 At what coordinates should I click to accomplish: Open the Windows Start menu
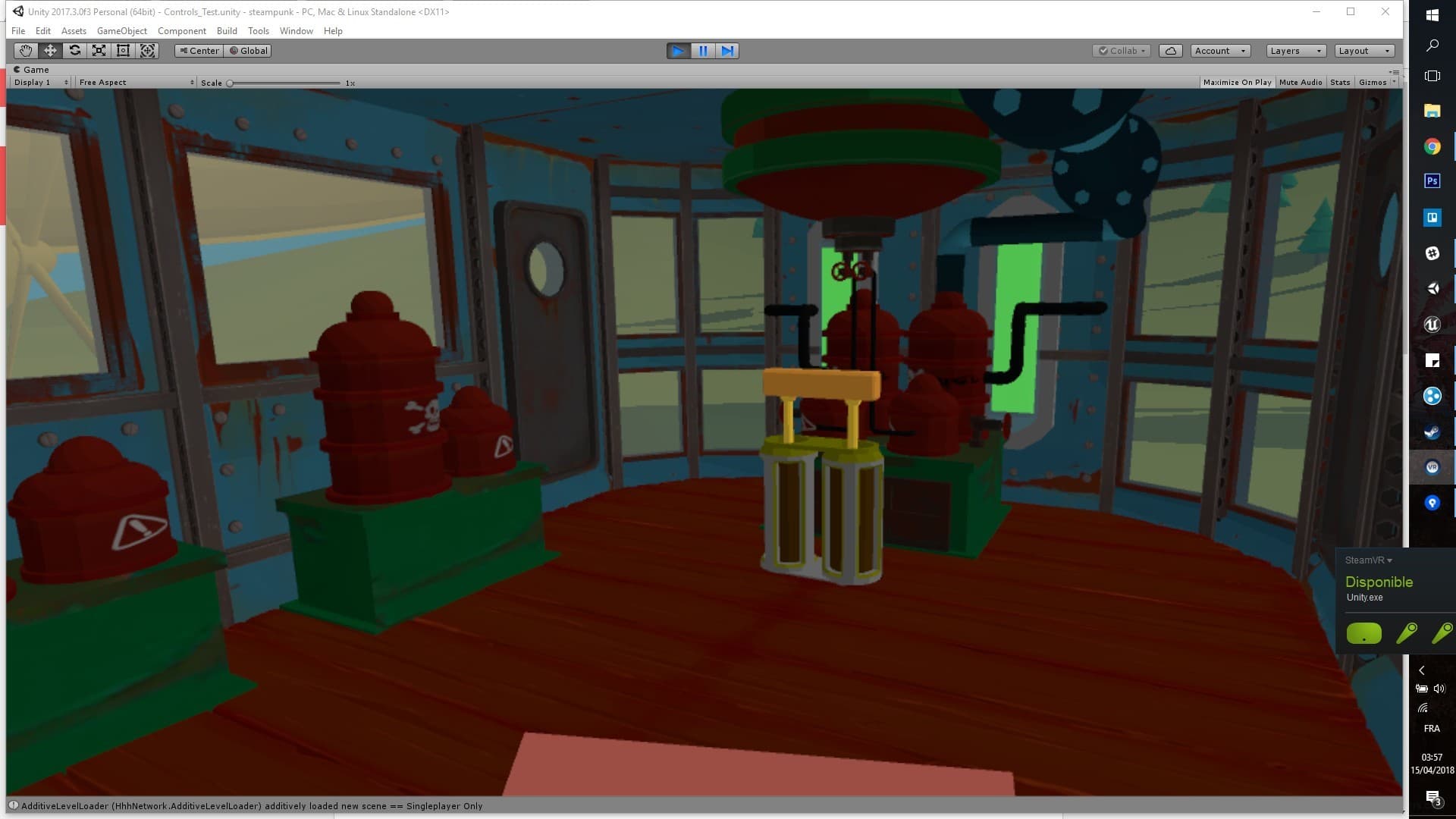[x=1432, y=15]
